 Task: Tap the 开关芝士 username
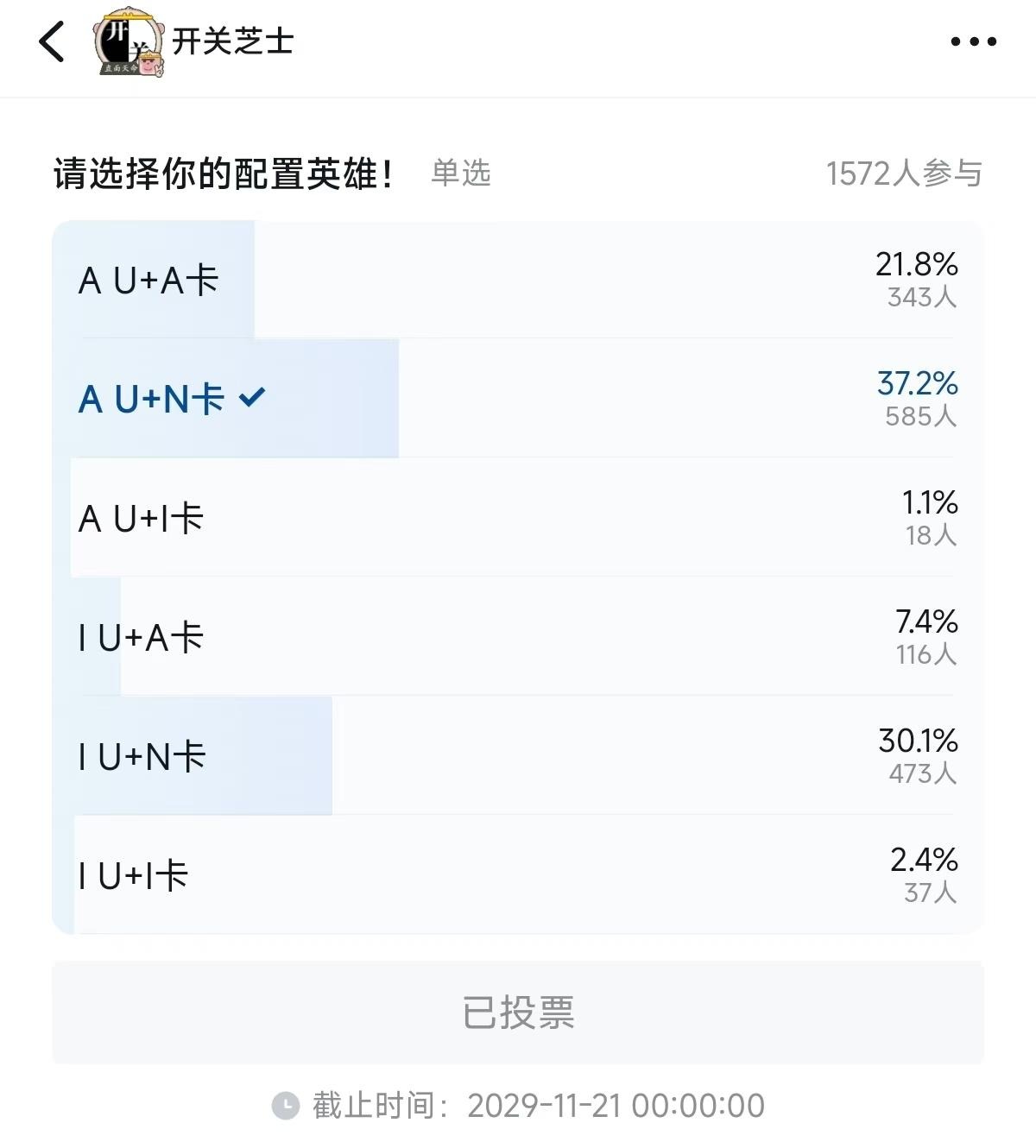coord(233,41)
